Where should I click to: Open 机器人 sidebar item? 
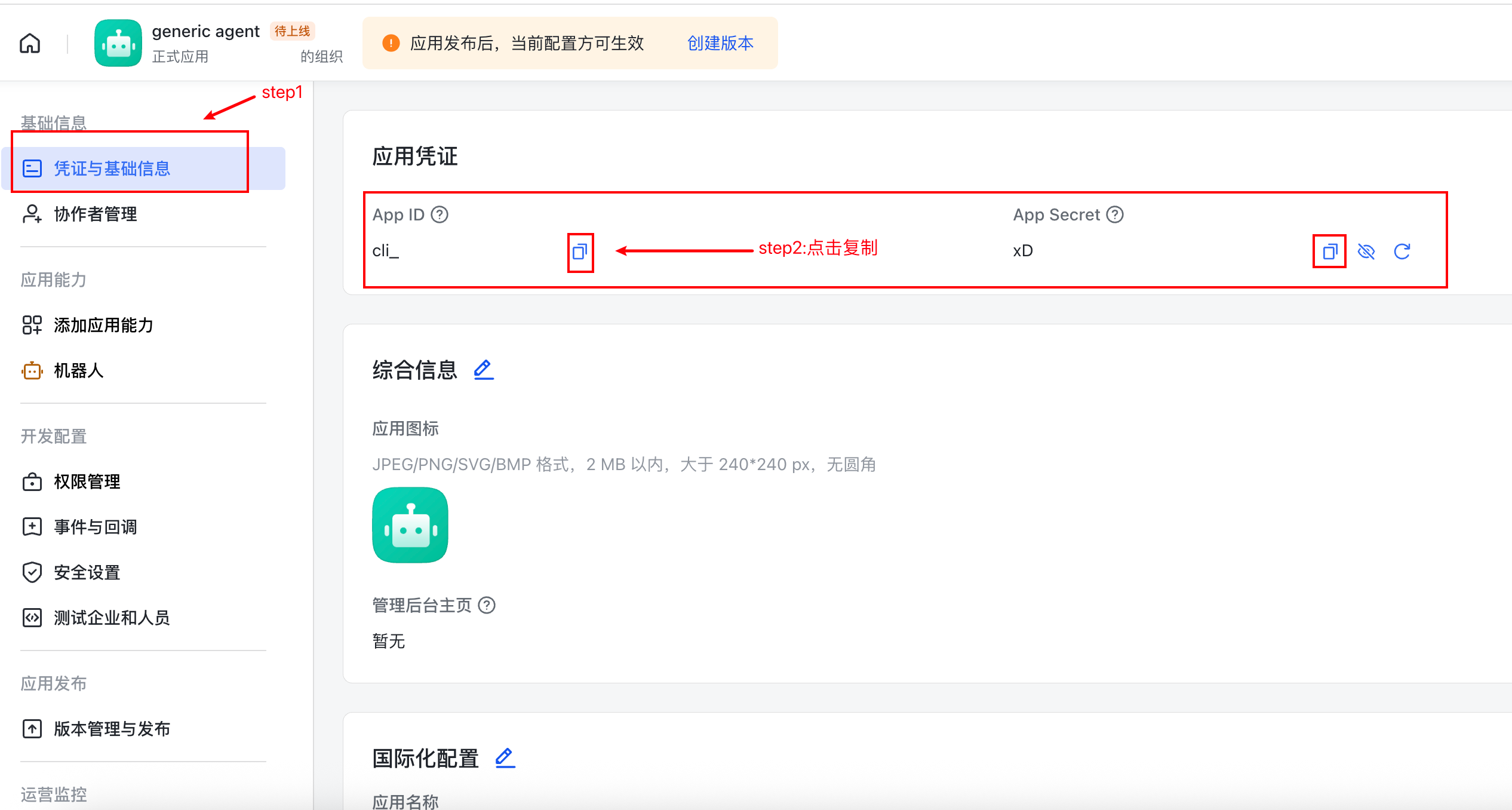[78, 370]
